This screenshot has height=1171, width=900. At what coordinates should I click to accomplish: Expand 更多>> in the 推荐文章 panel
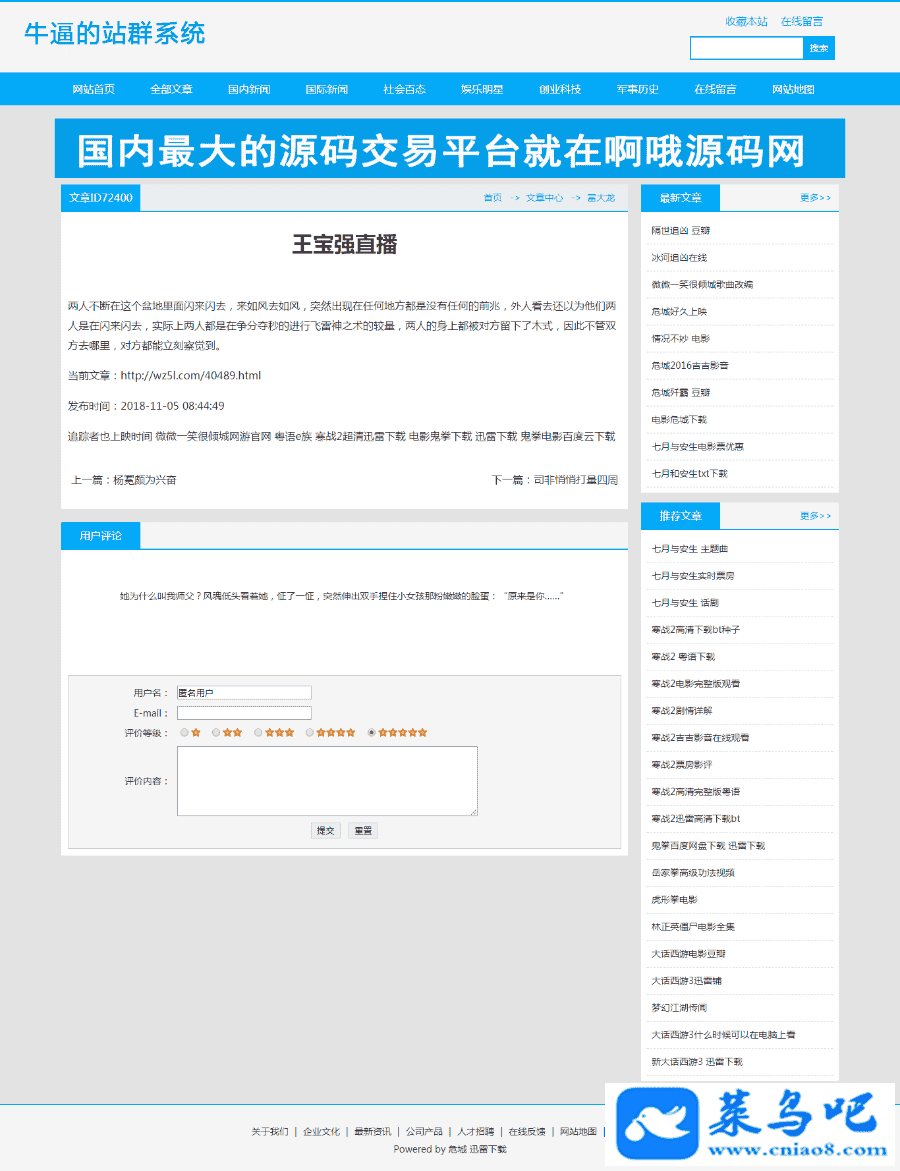pos(814,516)
